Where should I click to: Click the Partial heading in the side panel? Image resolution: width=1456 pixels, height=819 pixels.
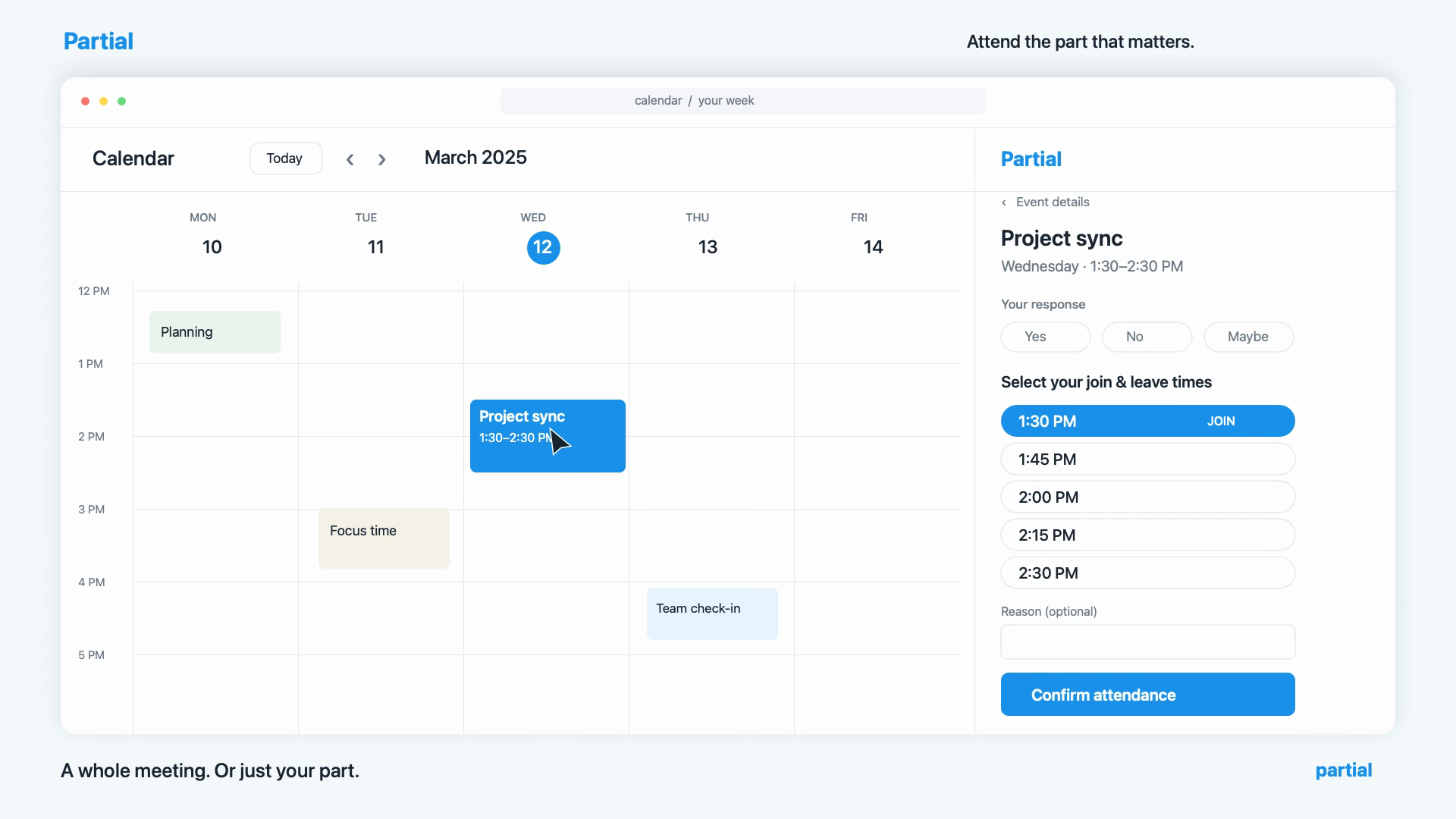(x=1031, y=159)
